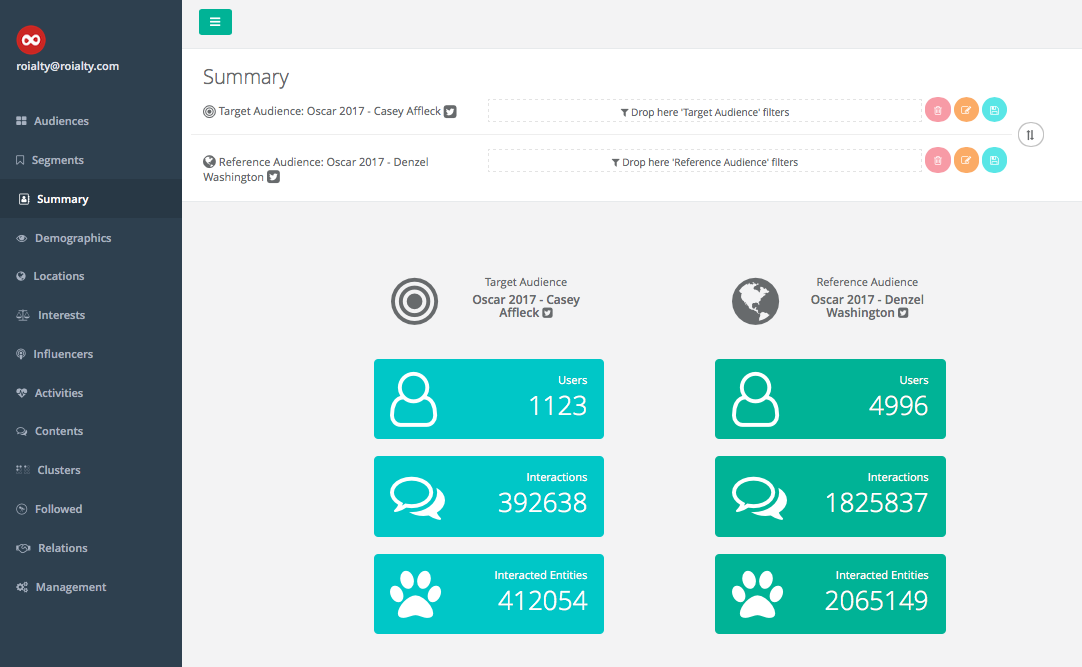This screenshot has width=1082, height=667.
Task: Click the Summary profile icon in sidebar
Action: [x=24, y=199]
